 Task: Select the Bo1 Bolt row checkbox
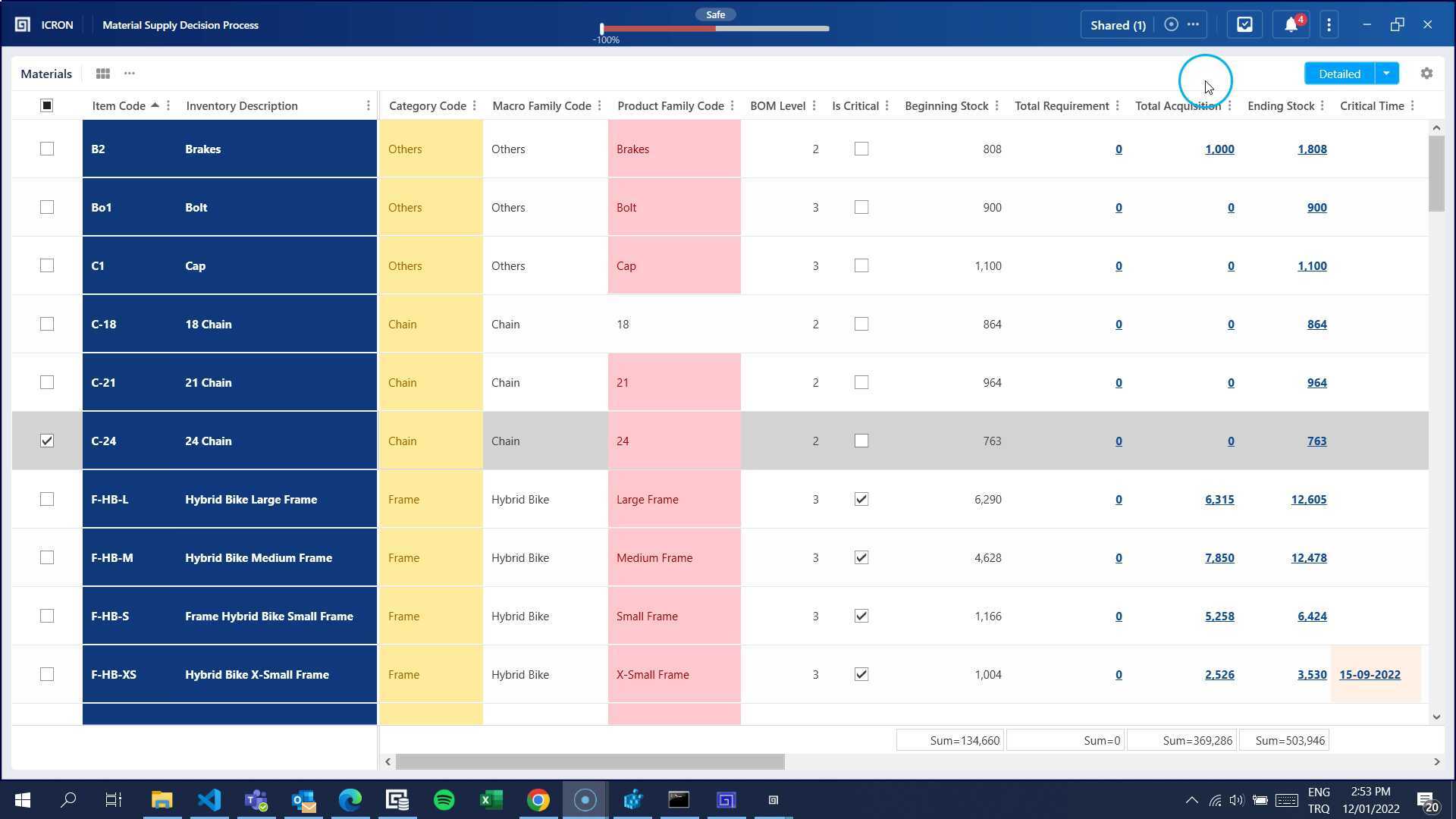47,207
